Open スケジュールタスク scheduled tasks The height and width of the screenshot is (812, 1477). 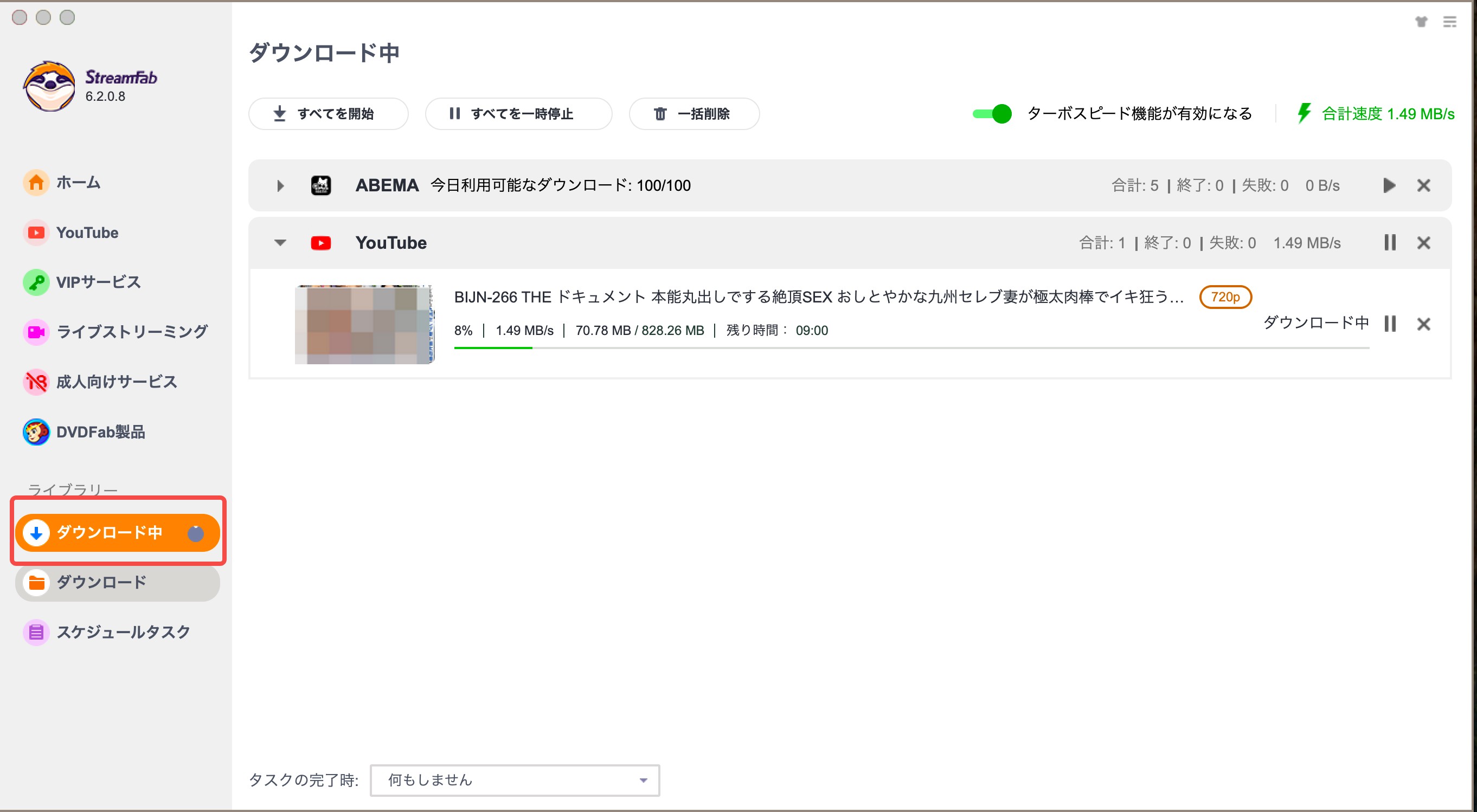[x=107, y=632]
